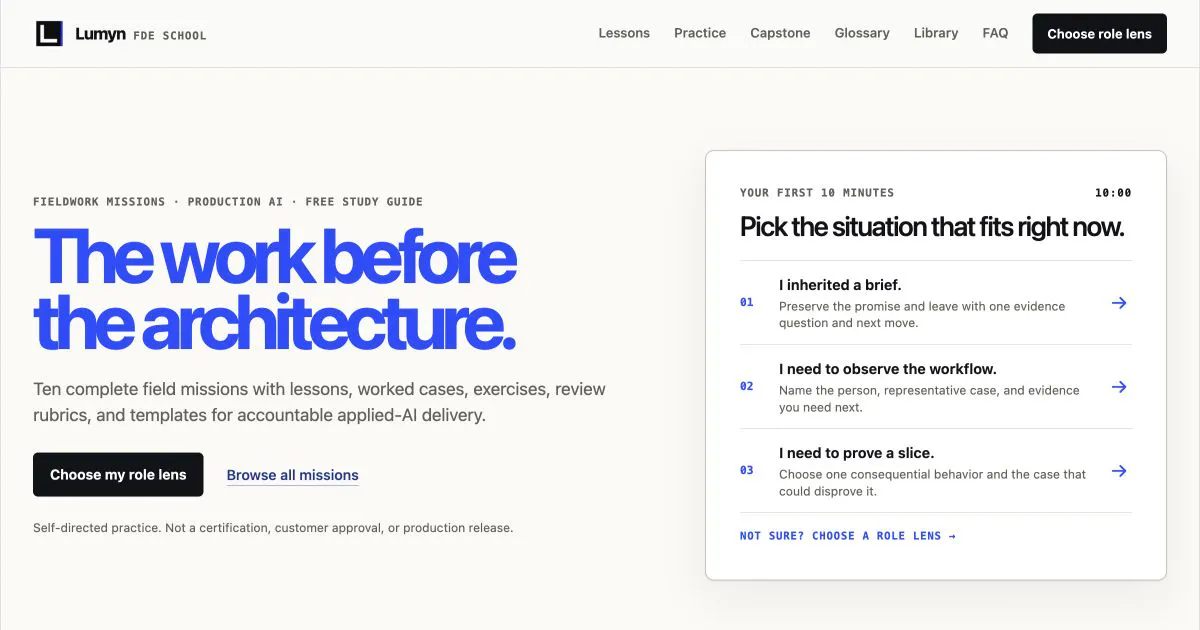The width and height of the screenshot is (1200, 630).
Task: Visit the Library nav link
Action: pyautogui.click(x=936, y=33)
